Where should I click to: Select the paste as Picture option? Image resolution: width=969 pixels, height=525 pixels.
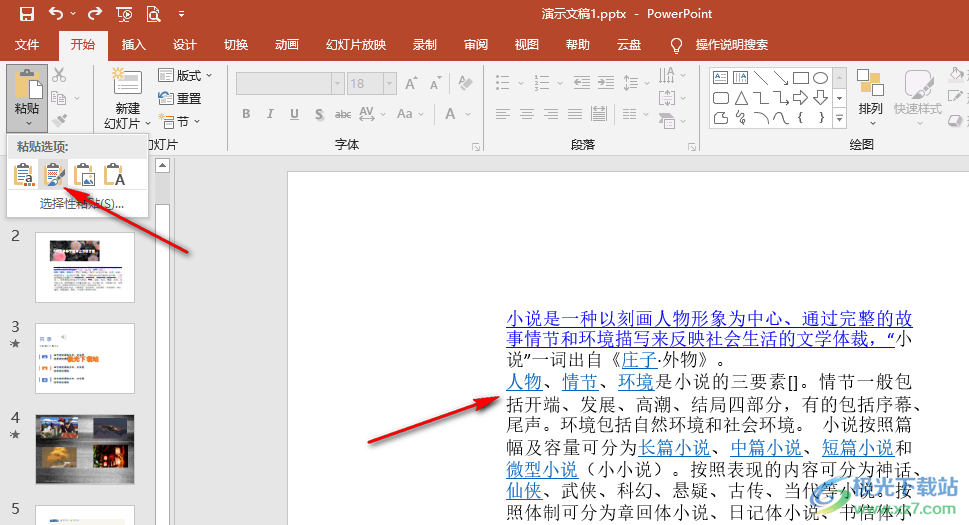point(85,176)
